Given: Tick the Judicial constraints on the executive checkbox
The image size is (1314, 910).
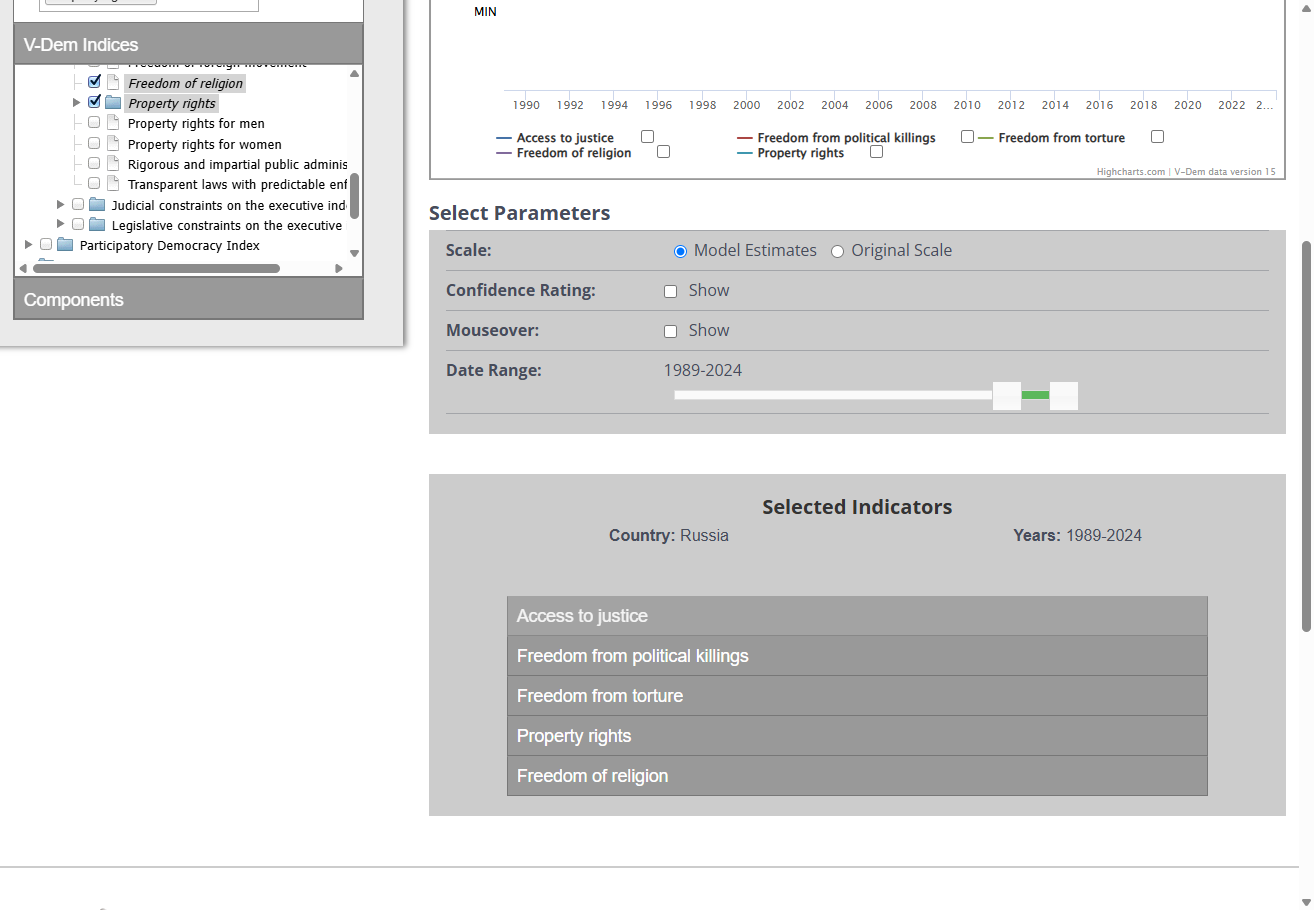Looking at the screenshot, I should [78, 205].
